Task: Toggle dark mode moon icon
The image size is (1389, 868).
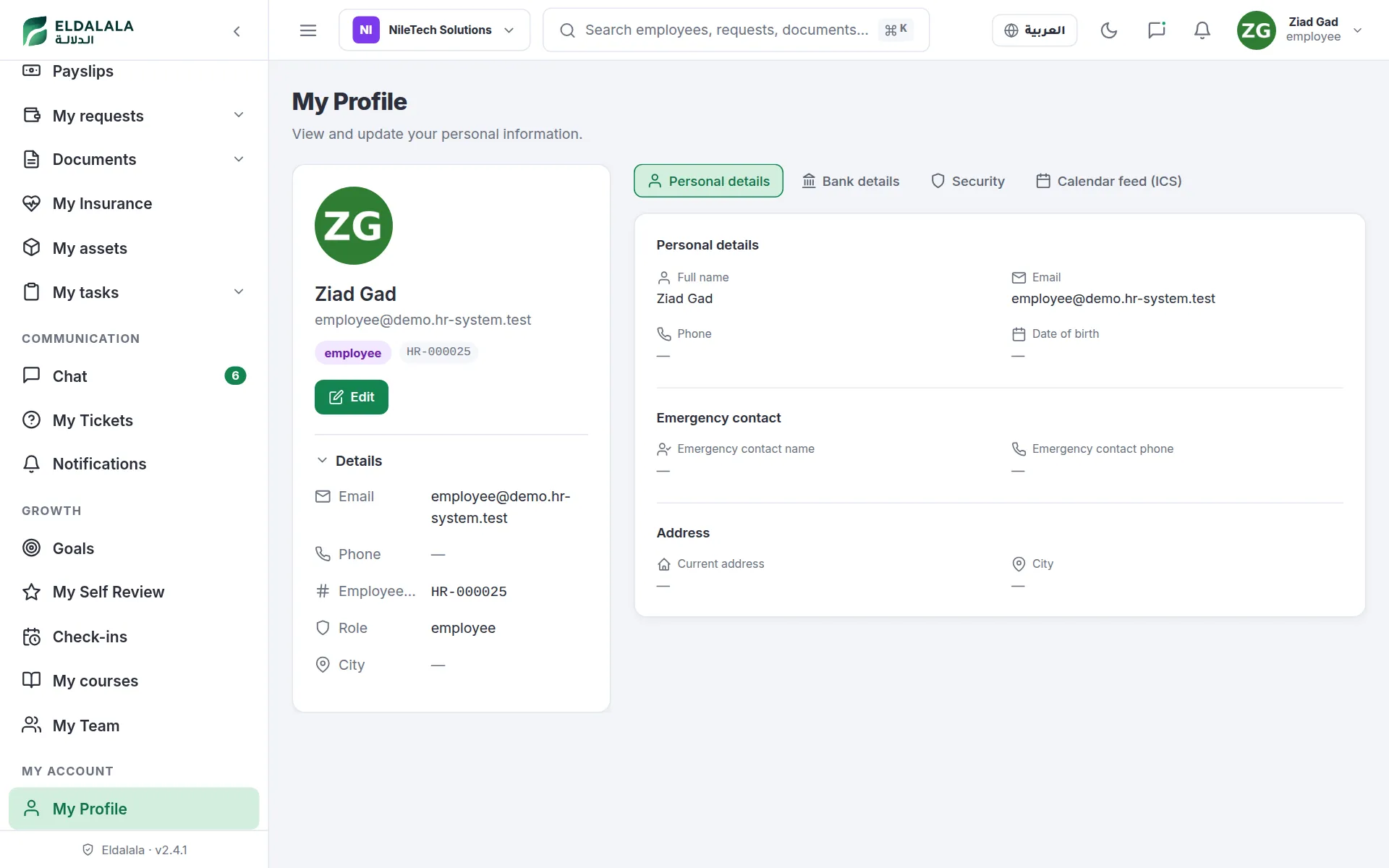Action: 1109,30
